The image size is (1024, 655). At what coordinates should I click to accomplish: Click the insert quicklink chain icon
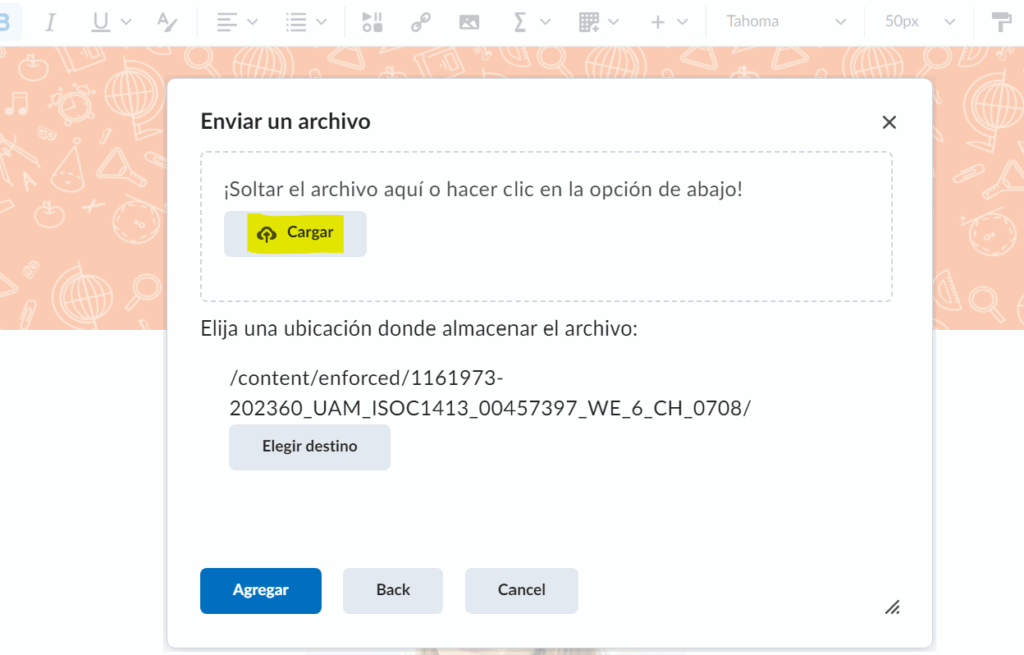click(x=421, y=22)
